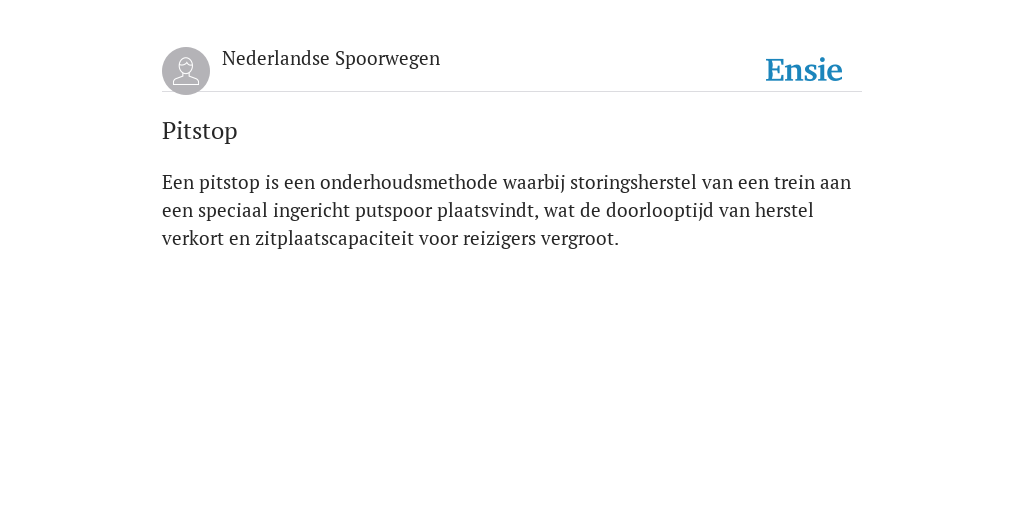Click the word 'storingsherstel' in the text
The image size is (1024, 512).
(633, 182)
